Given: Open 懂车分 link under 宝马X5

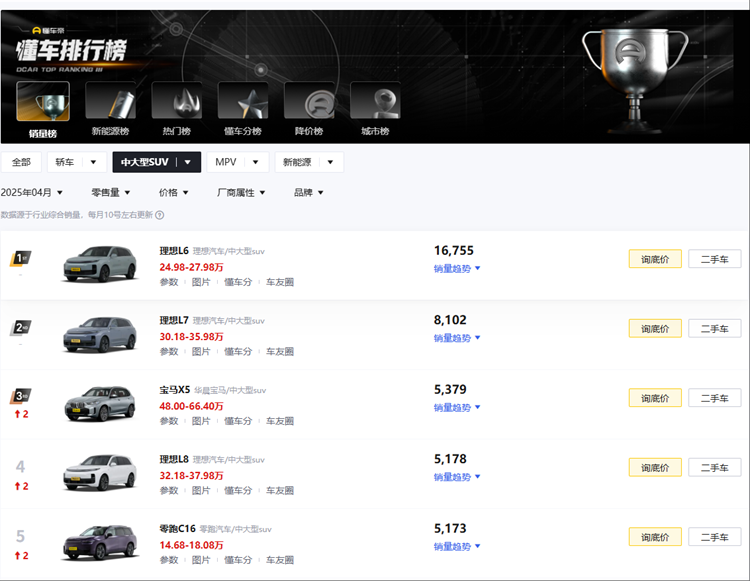Looking at the screenshot, I should (238, 421).
